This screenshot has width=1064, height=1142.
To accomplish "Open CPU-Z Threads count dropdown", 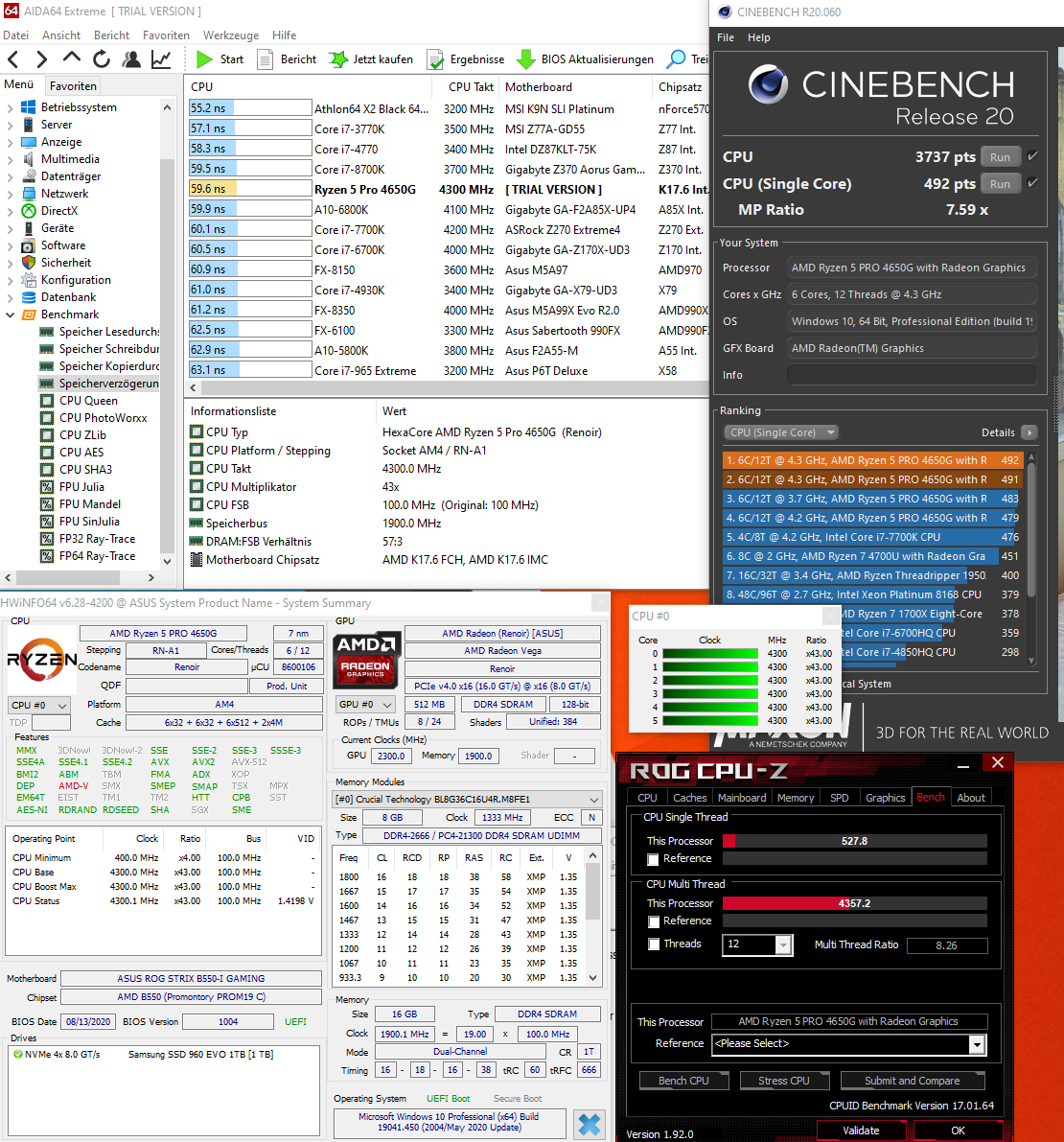I will [756, 944].
